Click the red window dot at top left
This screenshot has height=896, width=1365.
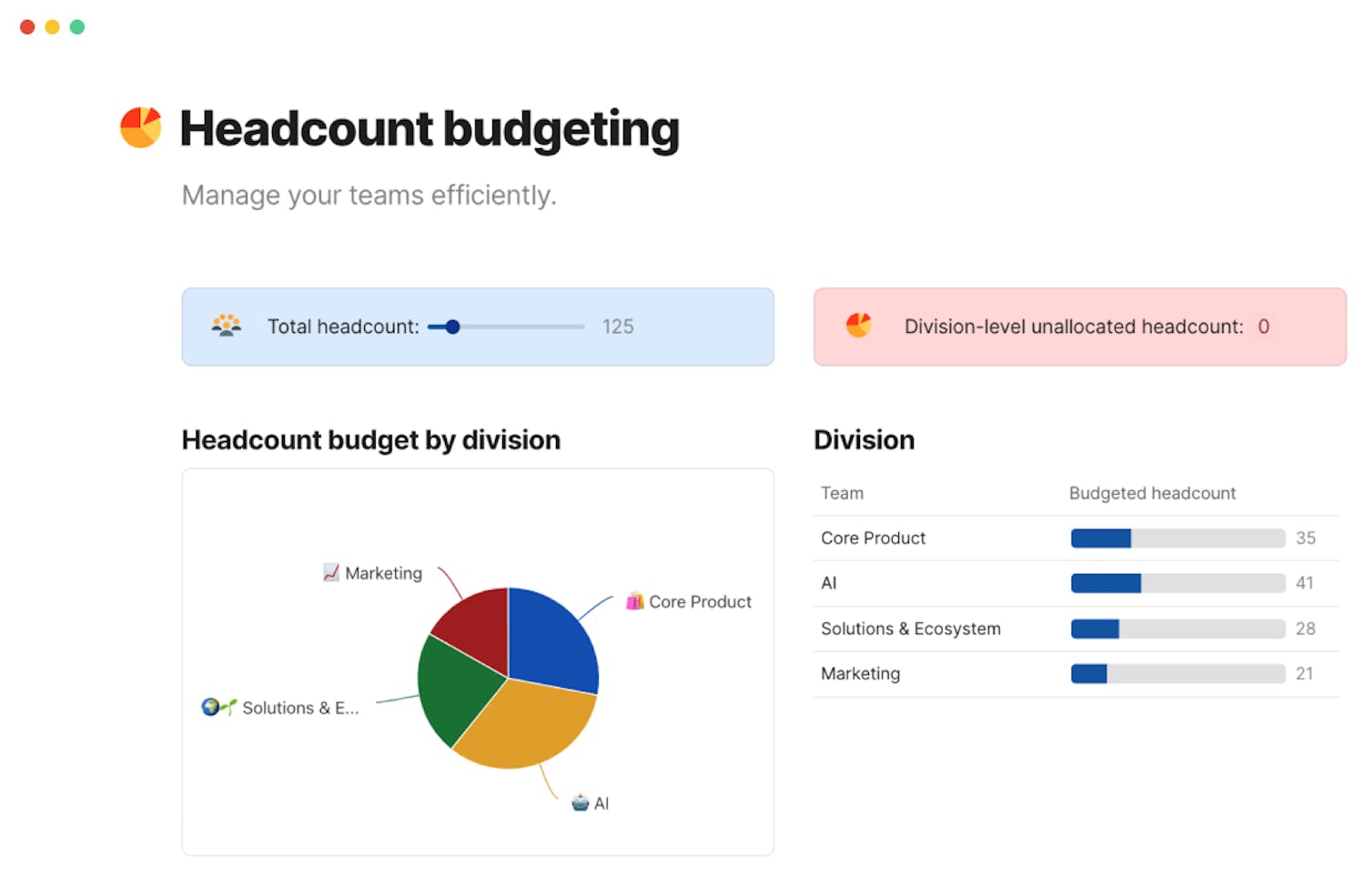click(27, 27)
